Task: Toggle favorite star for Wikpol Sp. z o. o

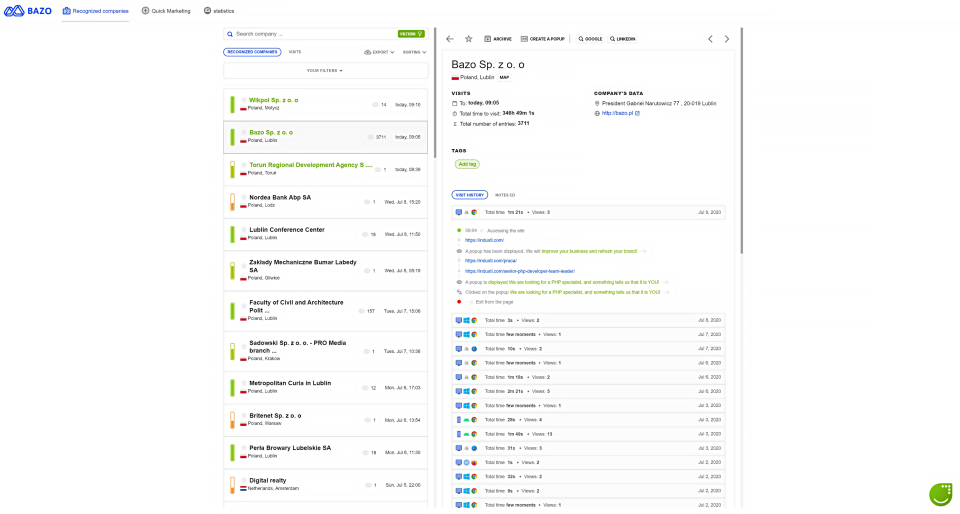Action: [244, 100]
